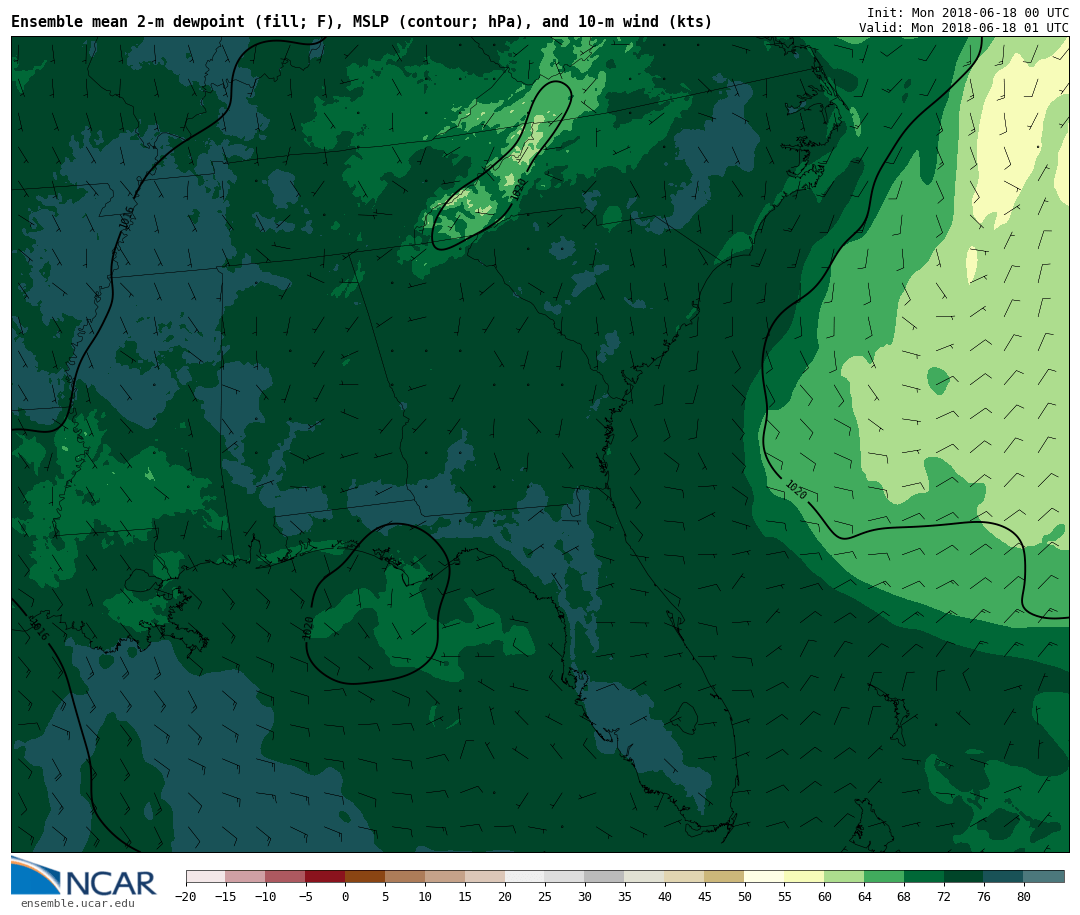This screenshot has height=915, width=1080.
Task: Click the -20 tick label on the colorbar
Action: pyautogui.click(x=185, y=897)
